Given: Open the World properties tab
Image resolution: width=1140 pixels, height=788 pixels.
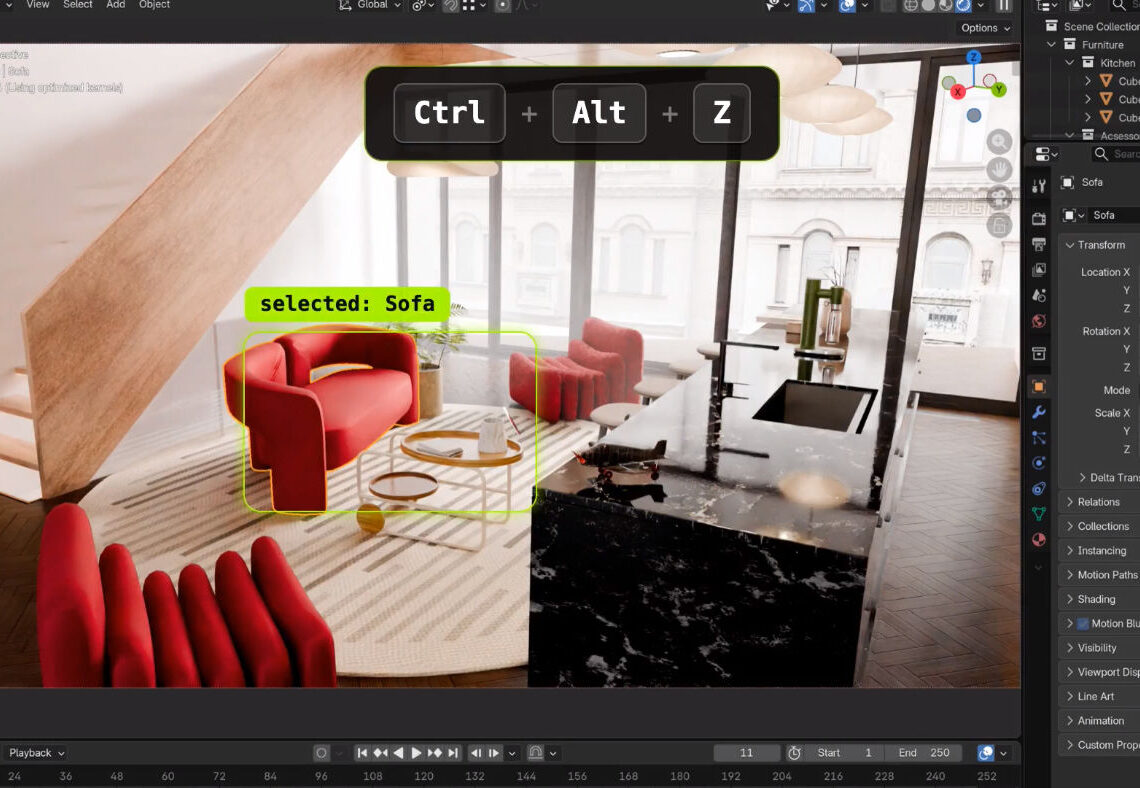Looking at the screenshot, I should click(x=1039, y=321).
